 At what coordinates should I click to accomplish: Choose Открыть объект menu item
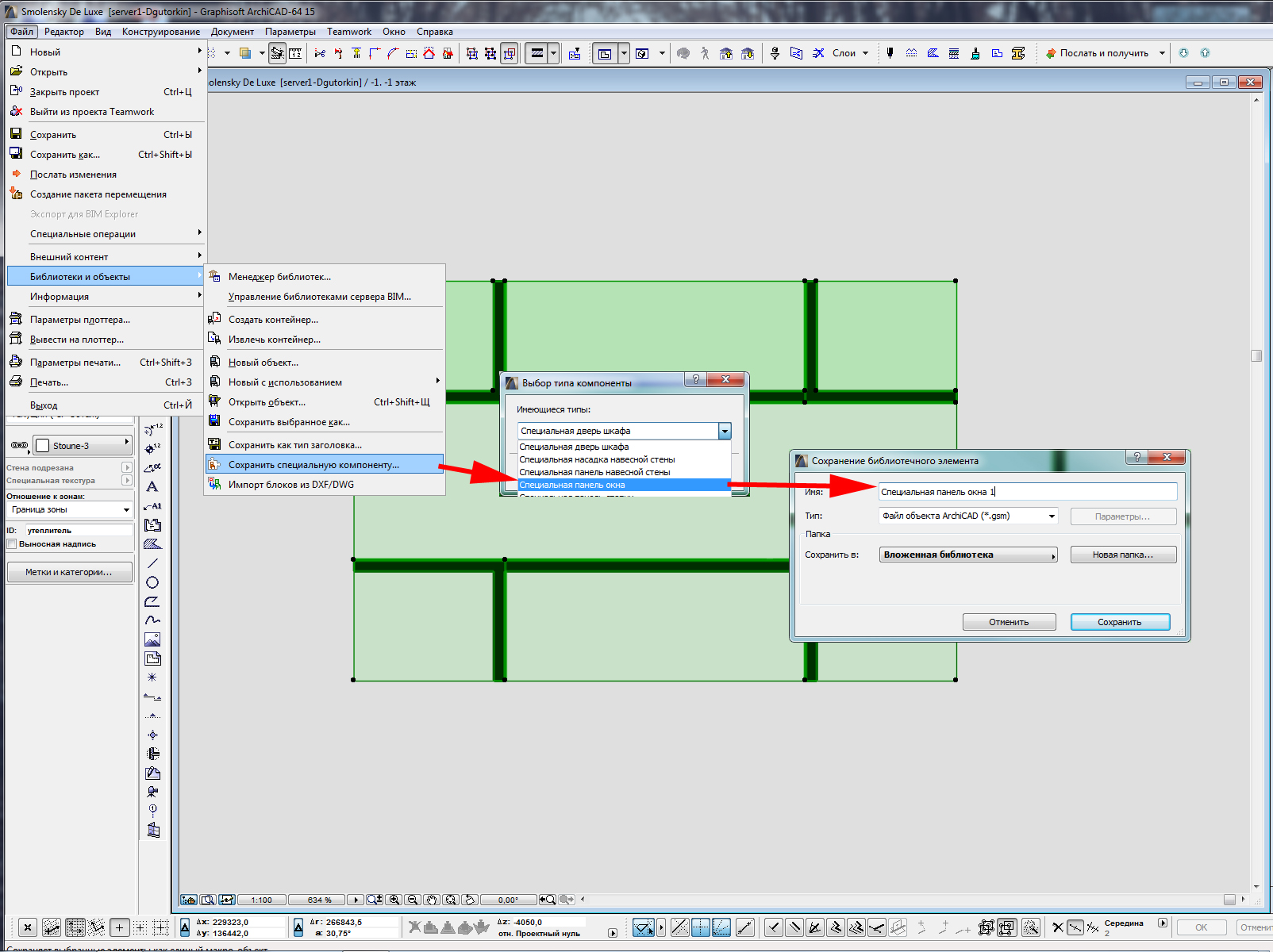[325, 402]
